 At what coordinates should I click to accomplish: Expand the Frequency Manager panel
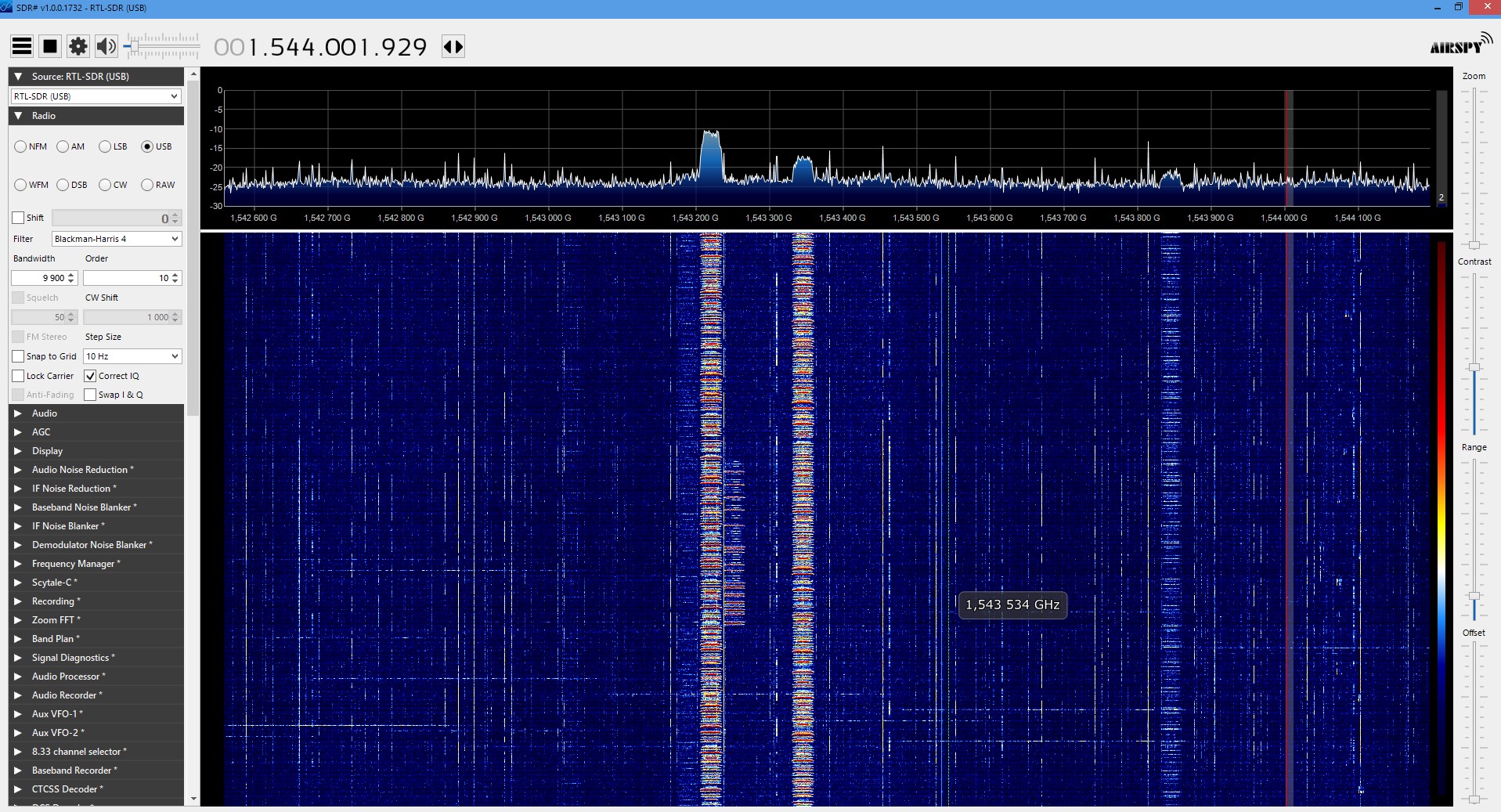(x=96, y=564)
